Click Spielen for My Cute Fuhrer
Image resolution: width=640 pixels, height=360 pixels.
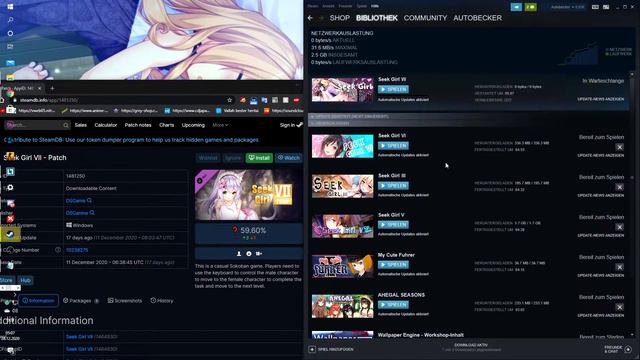(x=393, y=265)
